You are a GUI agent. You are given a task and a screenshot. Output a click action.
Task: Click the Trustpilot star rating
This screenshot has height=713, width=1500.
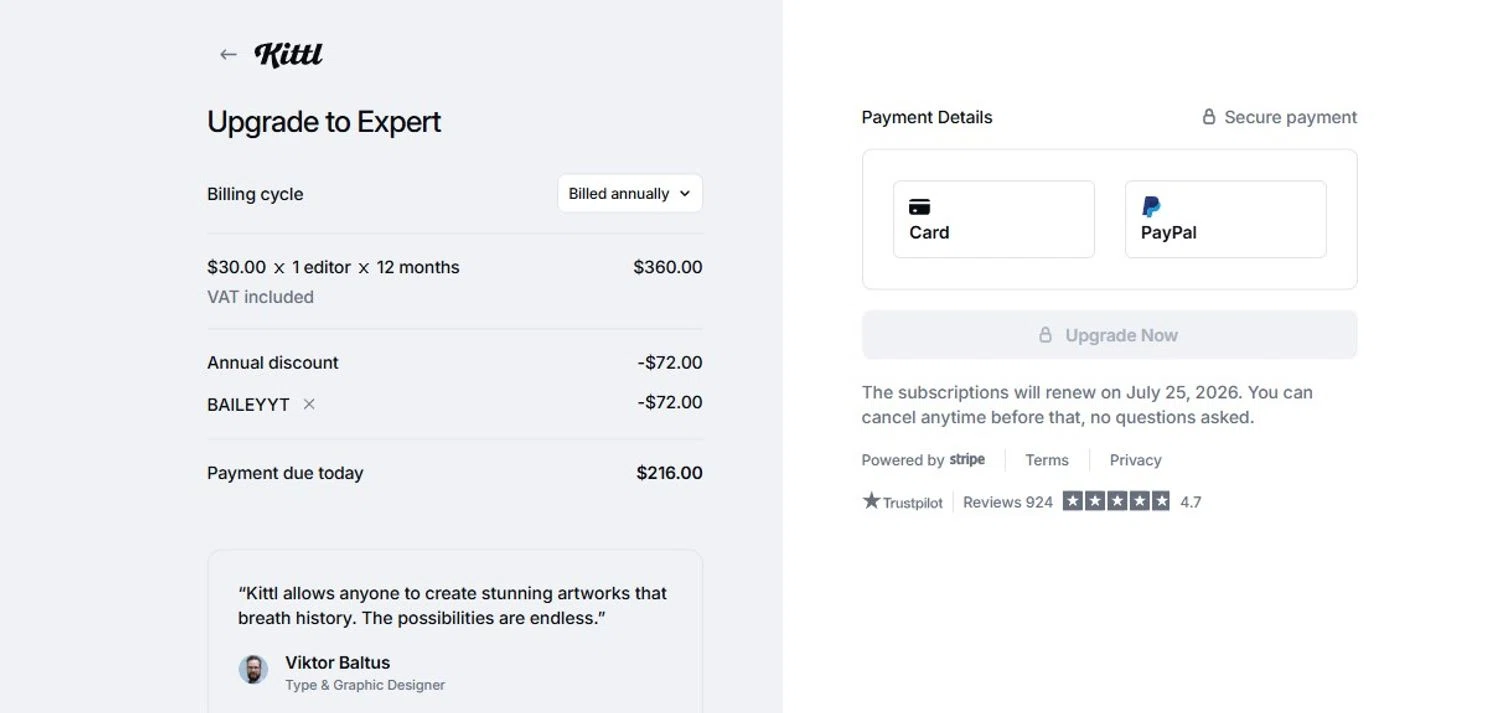point(1116,501)
